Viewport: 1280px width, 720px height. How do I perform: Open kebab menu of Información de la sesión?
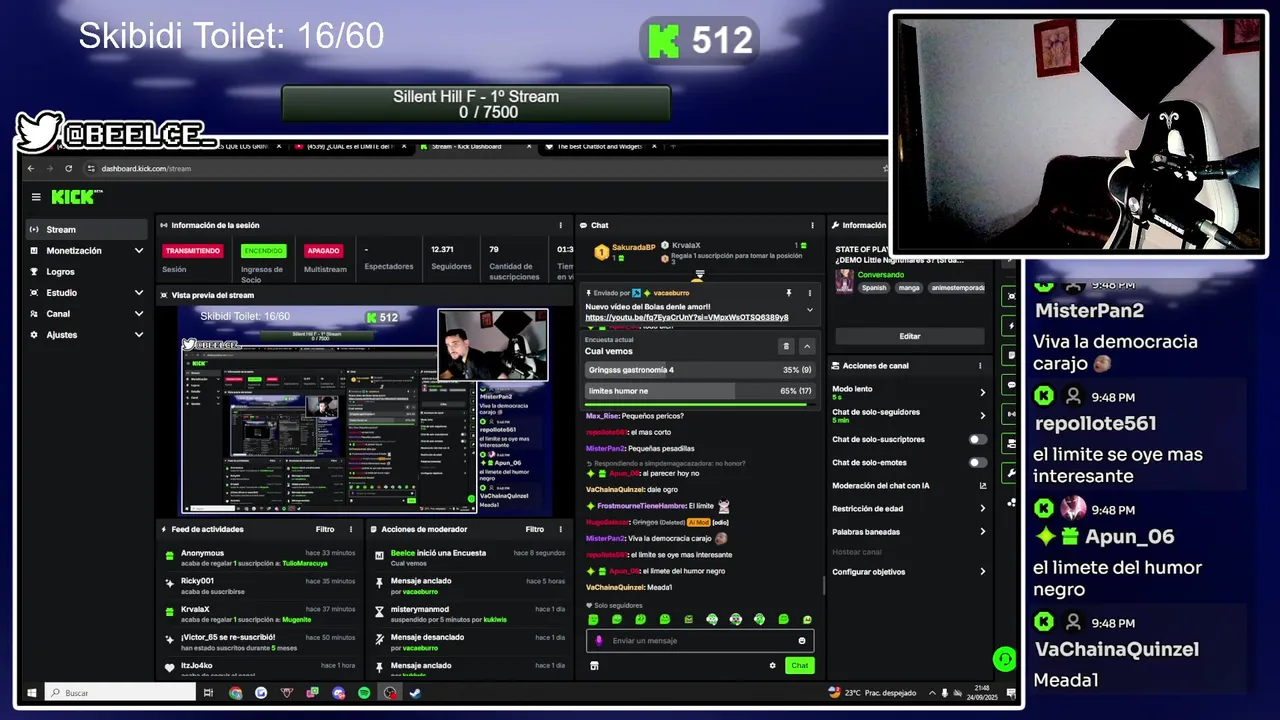tap(560, 225)
